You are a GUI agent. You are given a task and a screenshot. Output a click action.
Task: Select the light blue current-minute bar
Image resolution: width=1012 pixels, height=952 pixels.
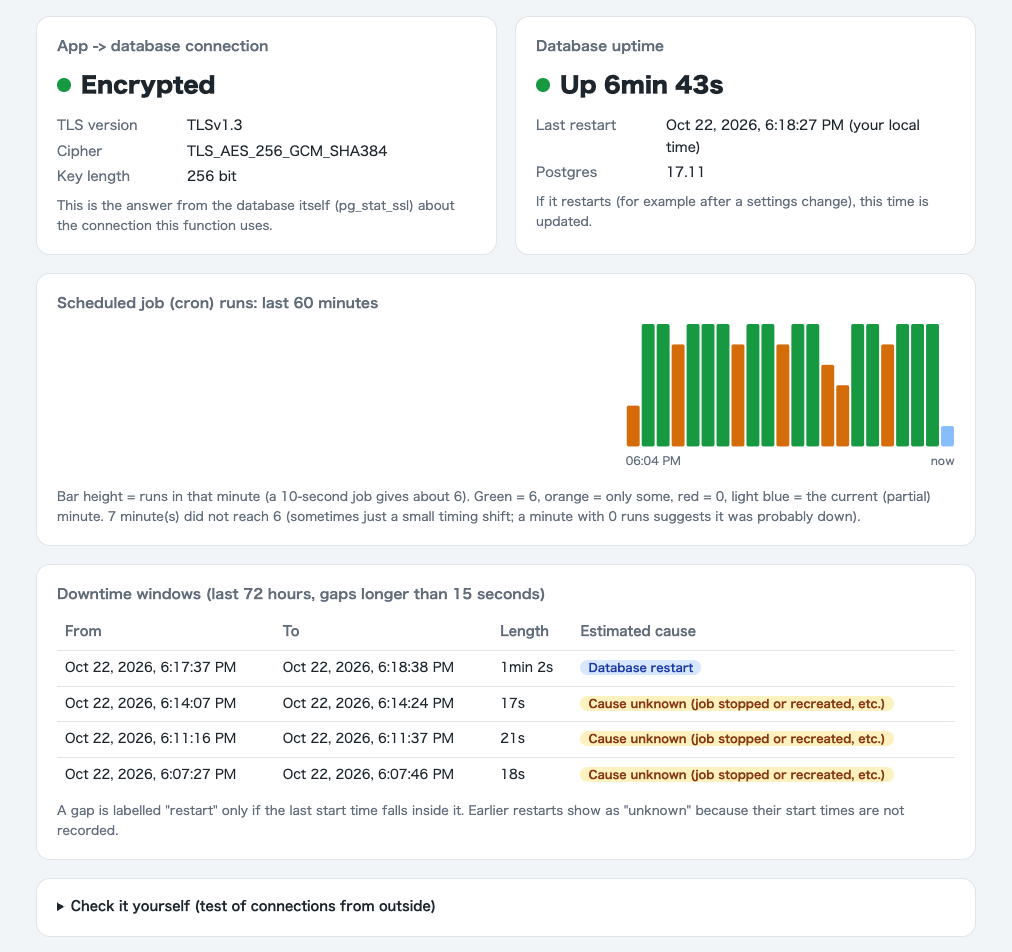[947, 436]
